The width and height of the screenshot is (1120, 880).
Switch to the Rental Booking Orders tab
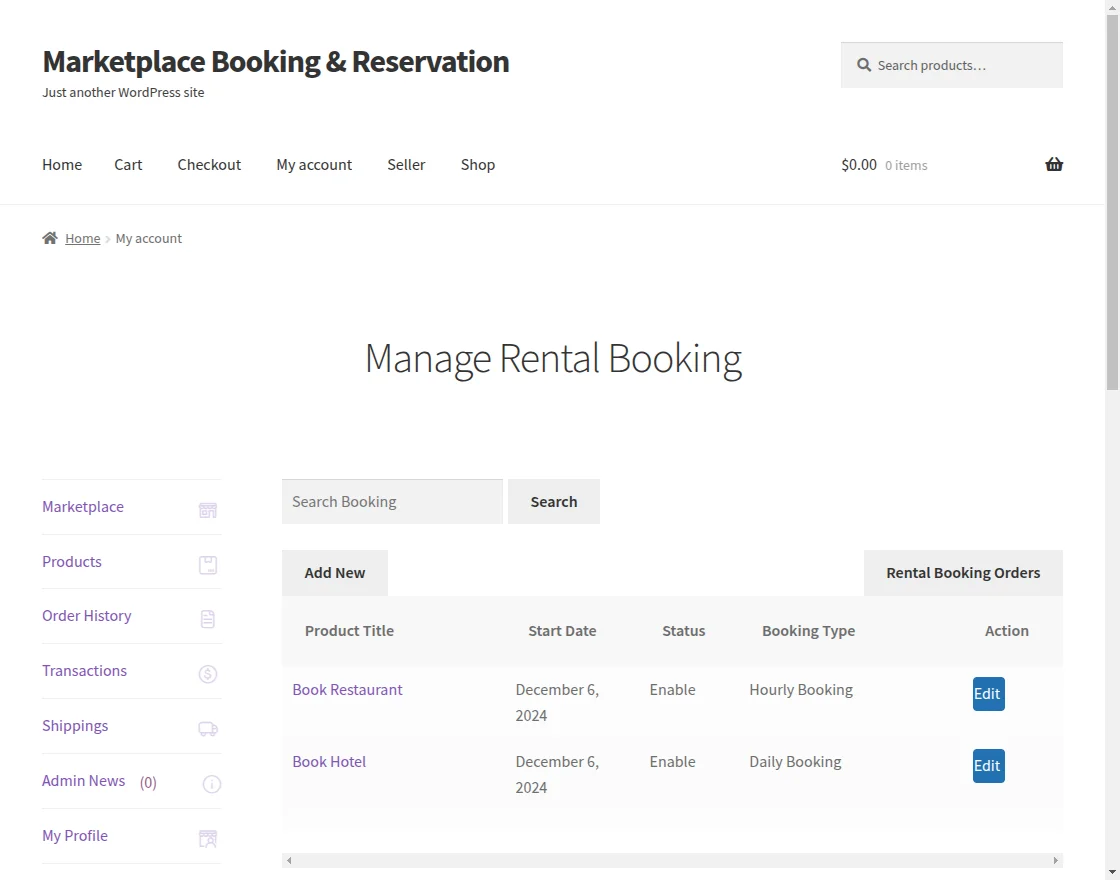click(x=962, y=572)
